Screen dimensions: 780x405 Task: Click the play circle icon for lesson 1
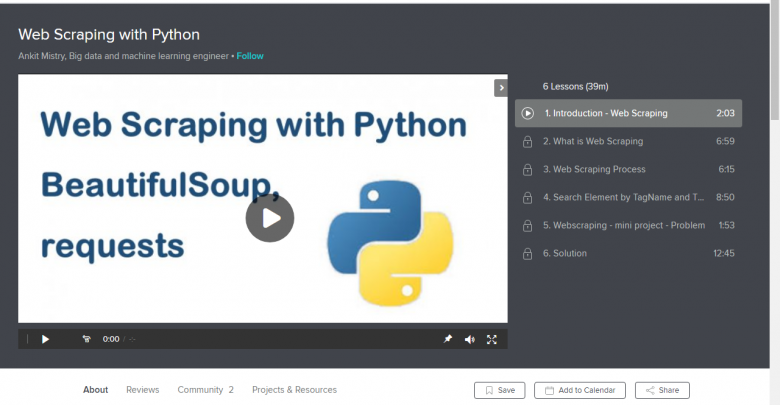527,113
